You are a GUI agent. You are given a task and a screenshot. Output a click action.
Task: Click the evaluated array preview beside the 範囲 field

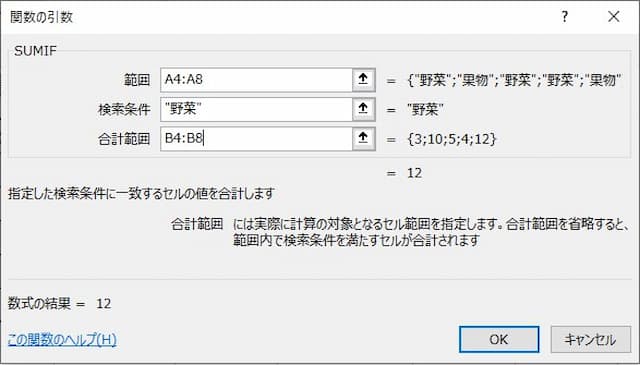click(x=514, y=80)
